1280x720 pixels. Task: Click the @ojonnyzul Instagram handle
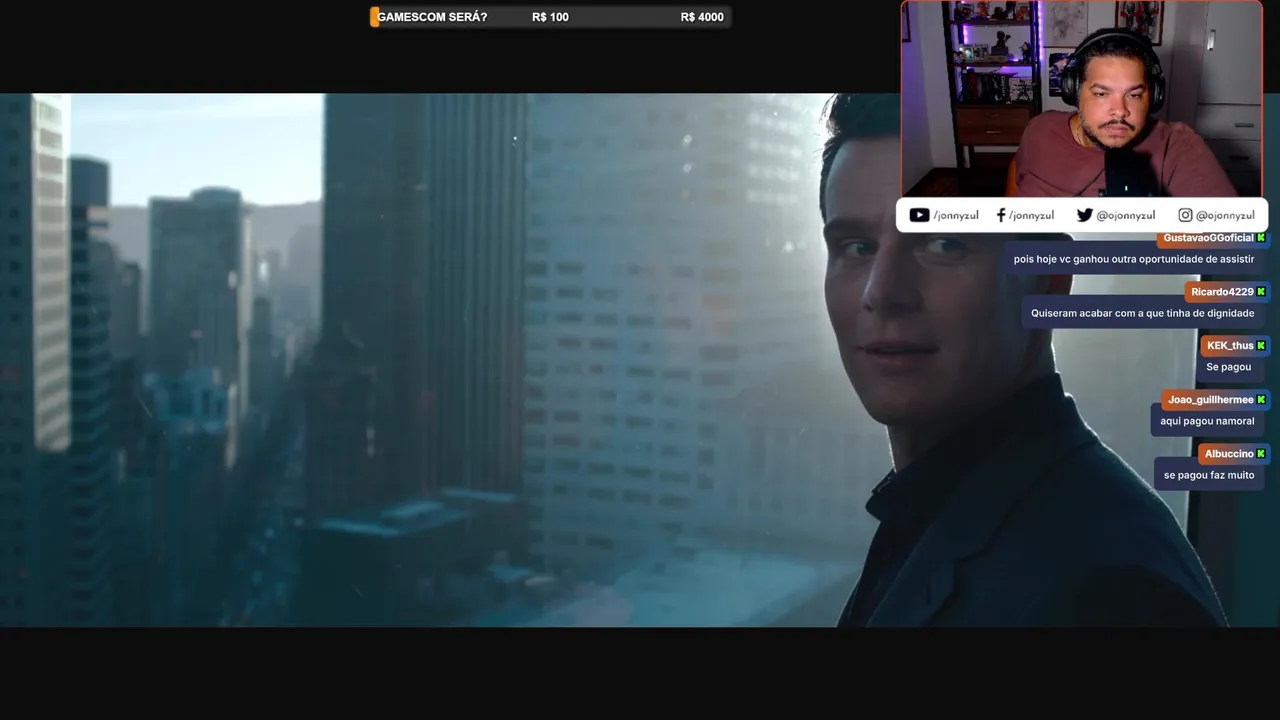(x=1225, y=215)
